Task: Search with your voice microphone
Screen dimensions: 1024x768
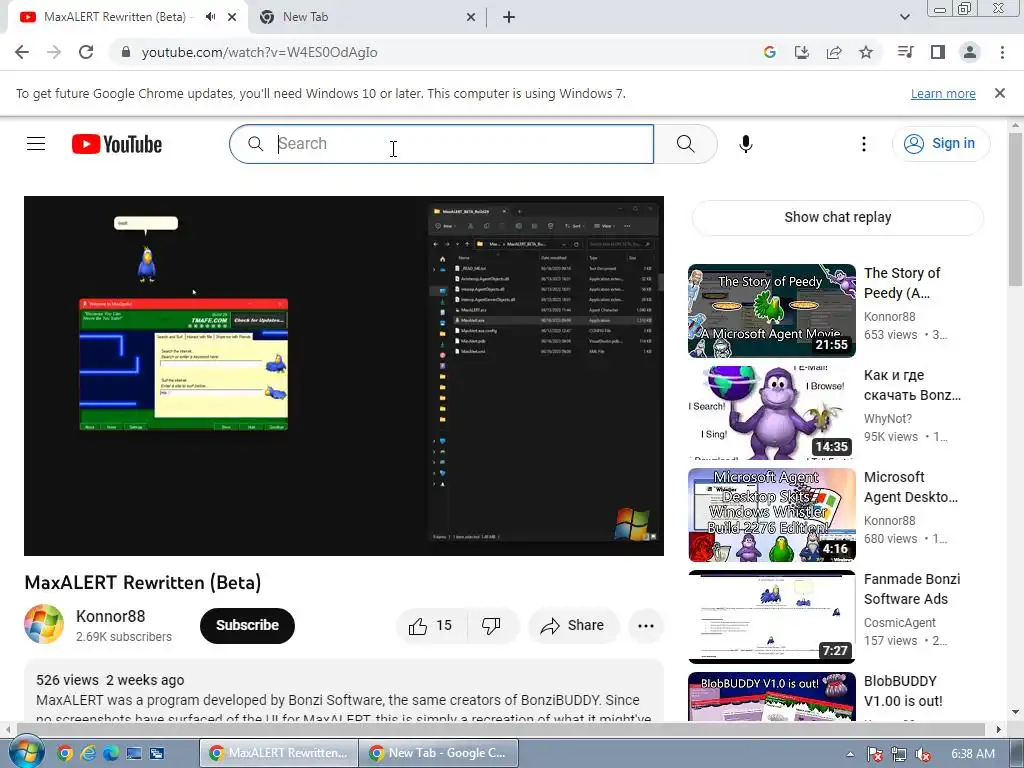Action: tap(746, 144)
